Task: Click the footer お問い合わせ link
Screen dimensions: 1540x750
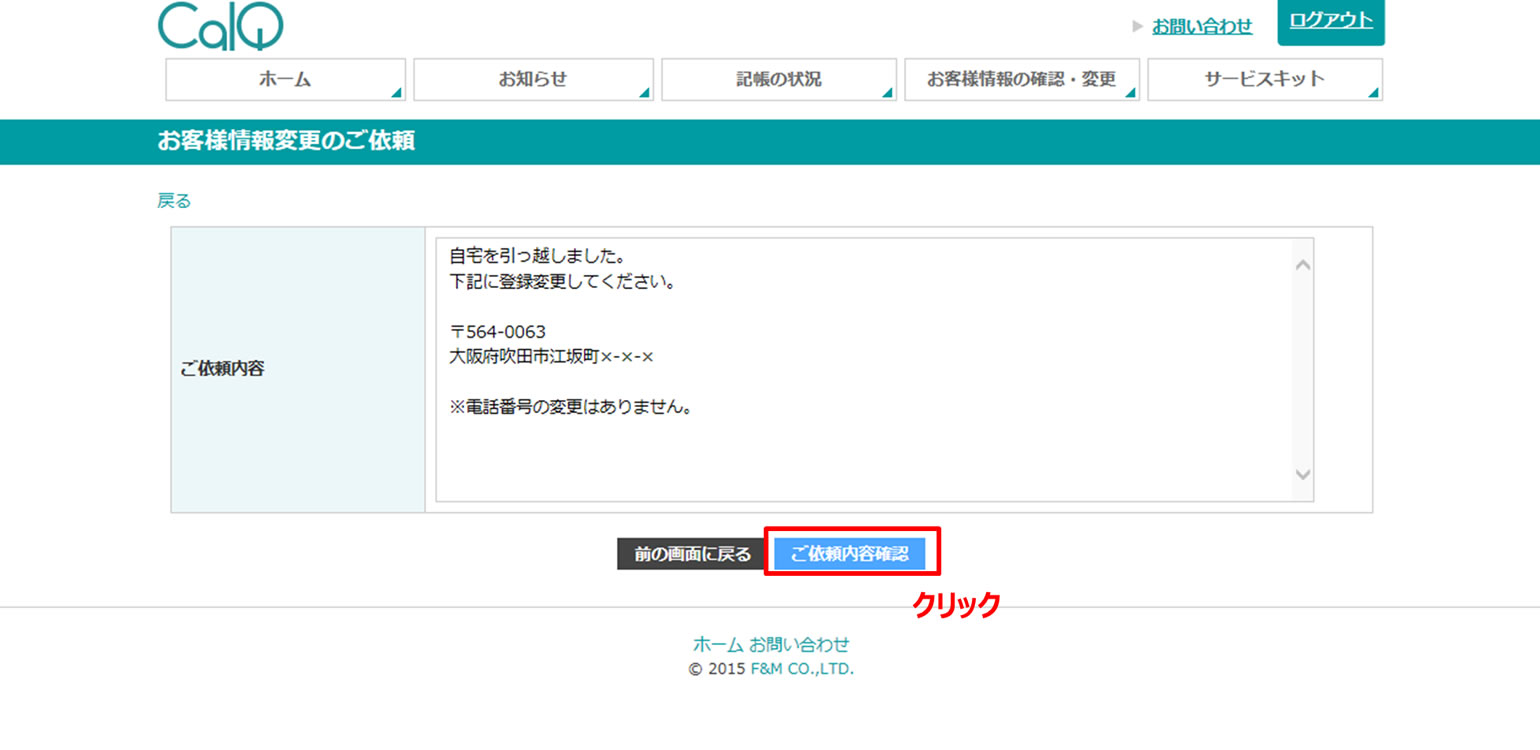Action: (x=799, y=645)
